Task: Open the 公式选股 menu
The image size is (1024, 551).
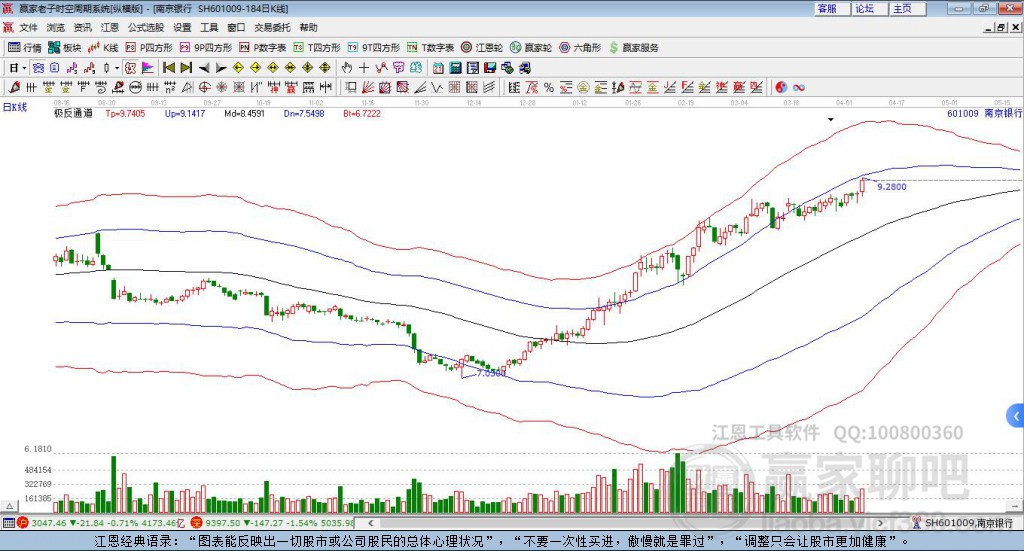Action: [146, 27]
